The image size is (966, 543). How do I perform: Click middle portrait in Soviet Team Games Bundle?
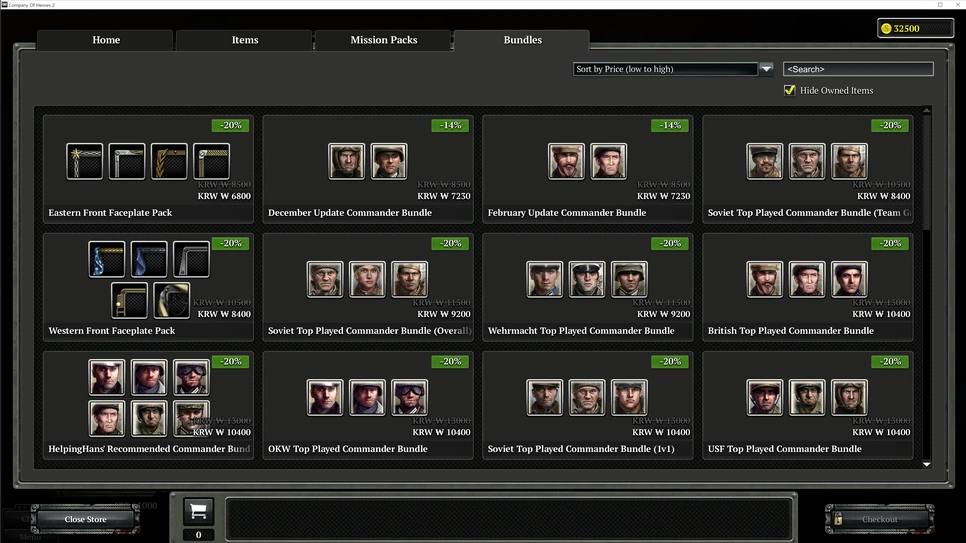(807, 161)
